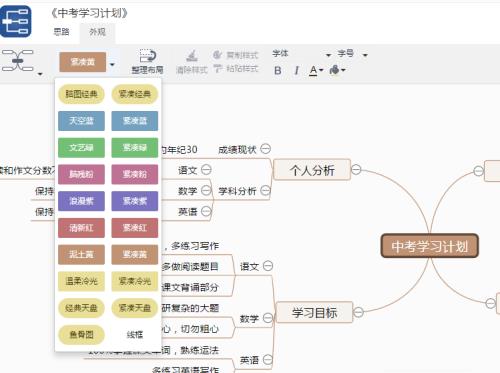Open the mind map layout template icon
The width and height of the screenshot is (500, 373).
point(18,61)
